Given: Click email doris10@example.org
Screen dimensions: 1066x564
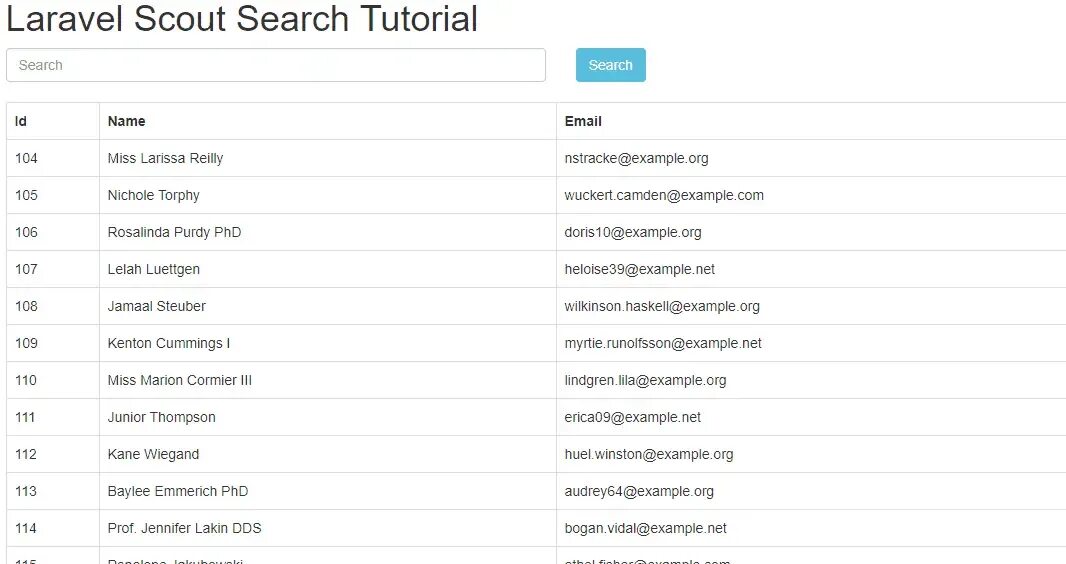Looking at the screenshot, I should [633, 232].
